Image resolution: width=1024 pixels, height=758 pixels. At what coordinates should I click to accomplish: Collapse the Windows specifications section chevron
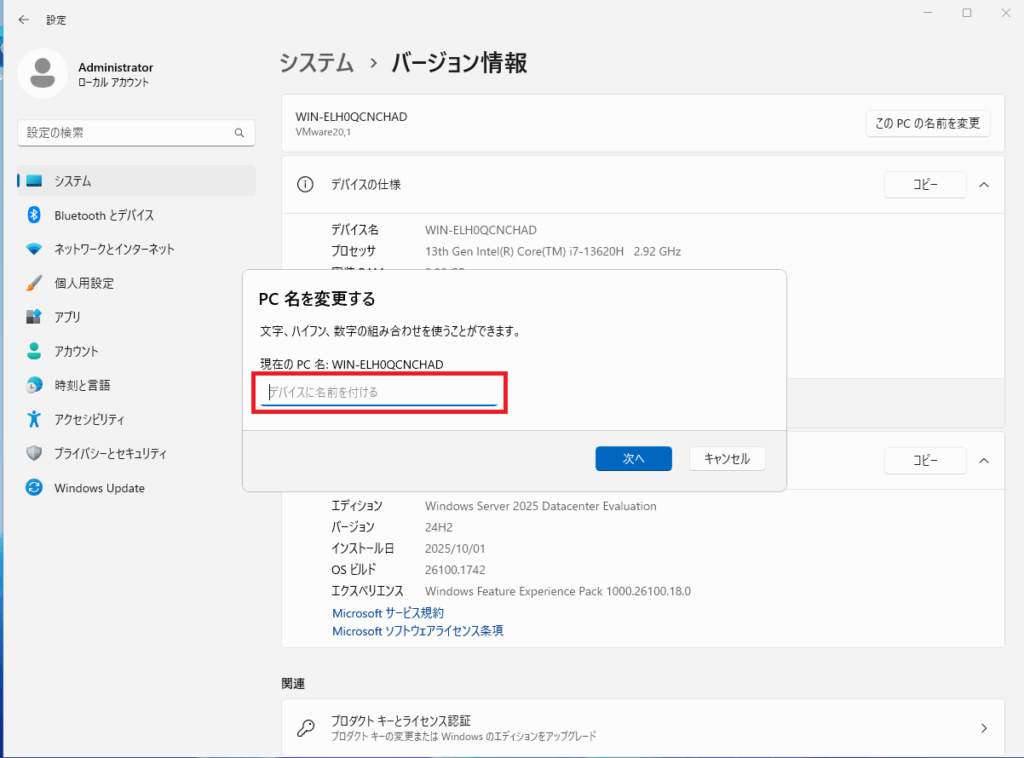984,461
